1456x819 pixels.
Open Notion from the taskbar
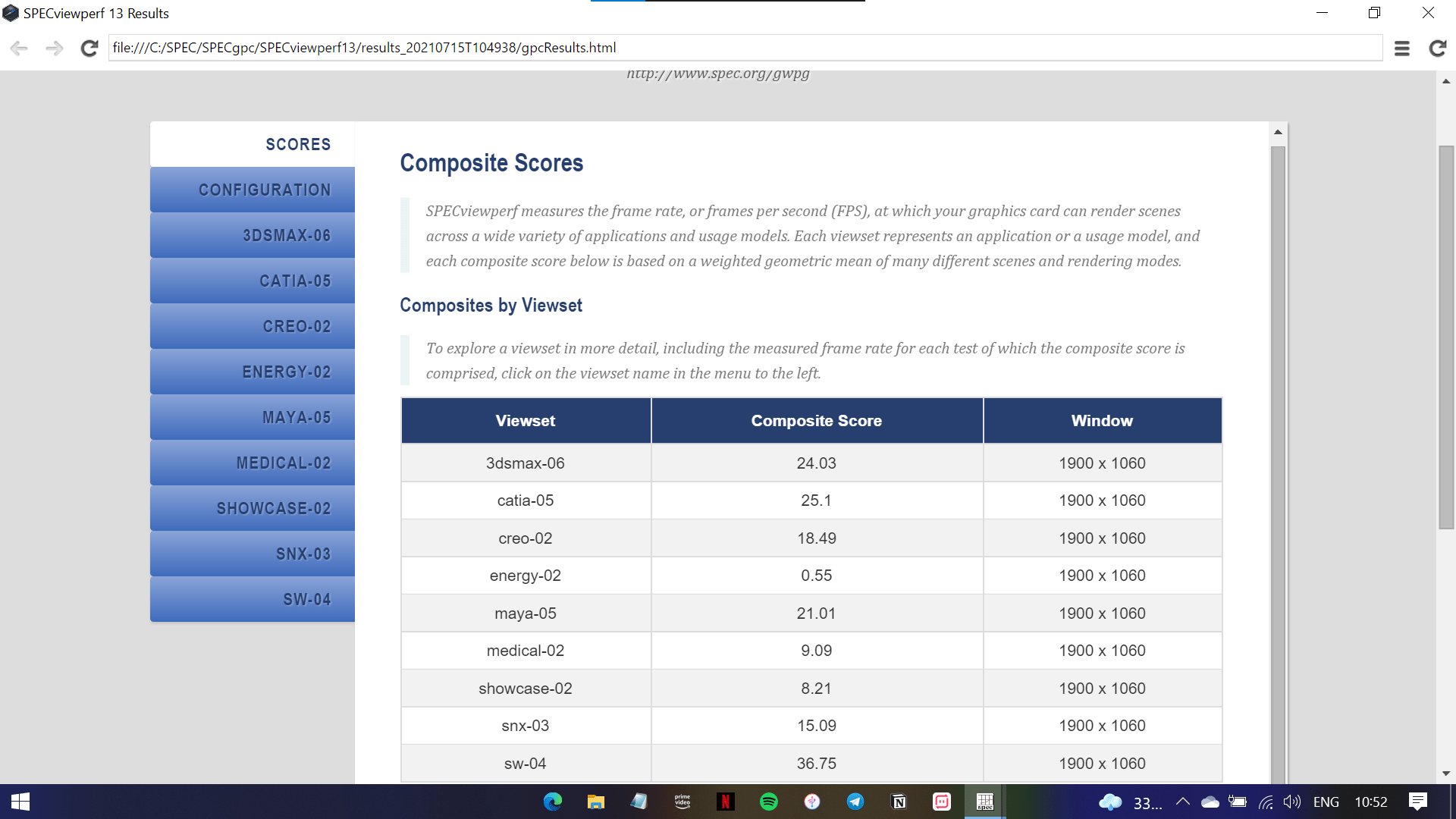[x=899, y=802]
